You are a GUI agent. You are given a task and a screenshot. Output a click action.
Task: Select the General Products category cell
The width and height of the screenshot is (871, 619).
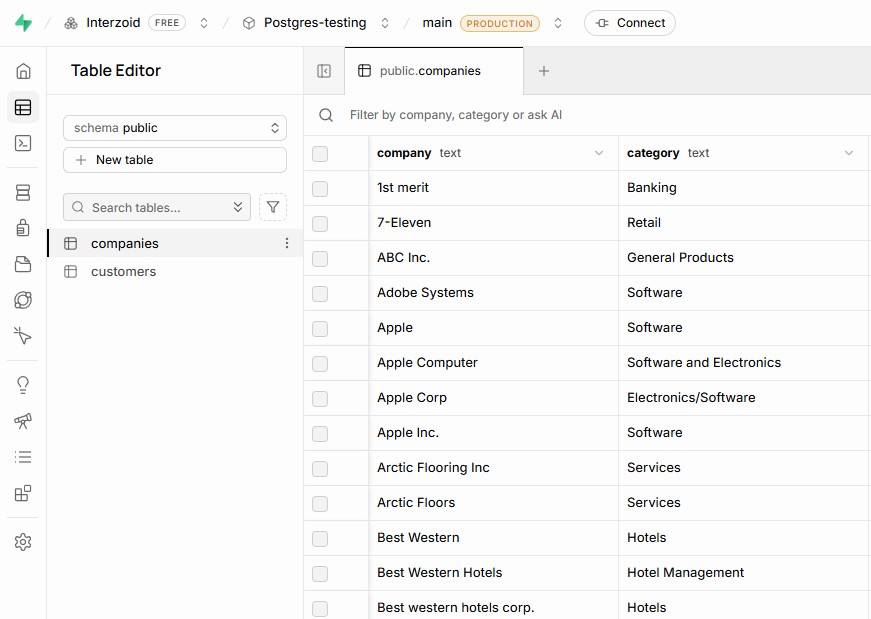point(743,258)
